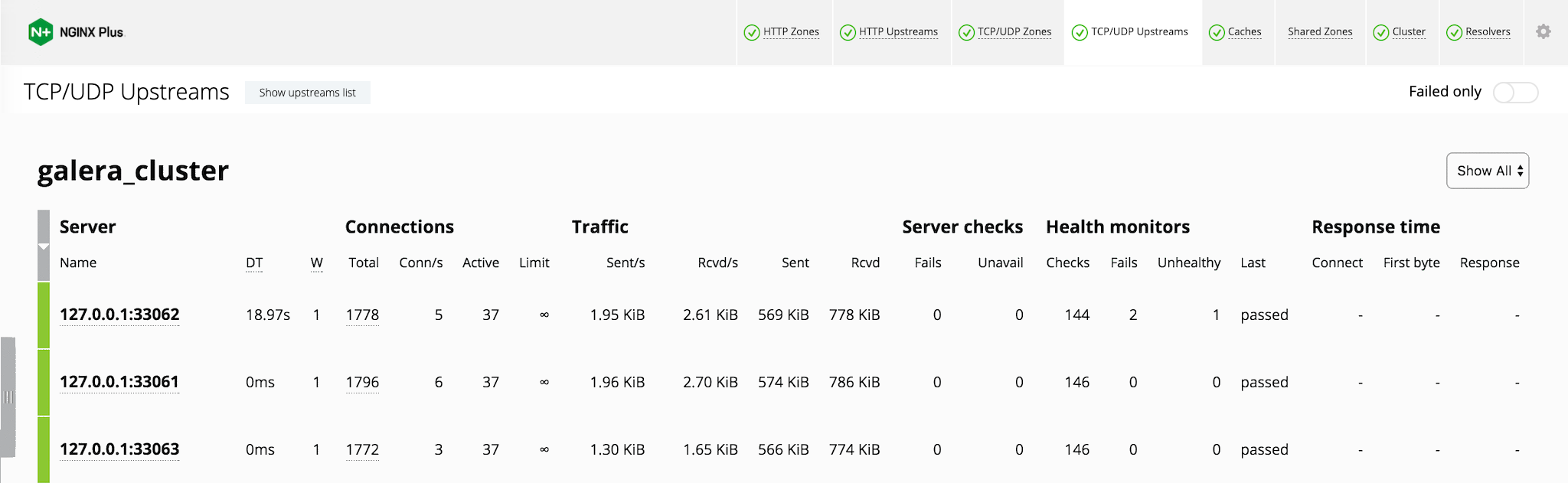Click the HTTP Zones green check icon
Viewport: 1568px width, 483px height.
pos(752,32)
